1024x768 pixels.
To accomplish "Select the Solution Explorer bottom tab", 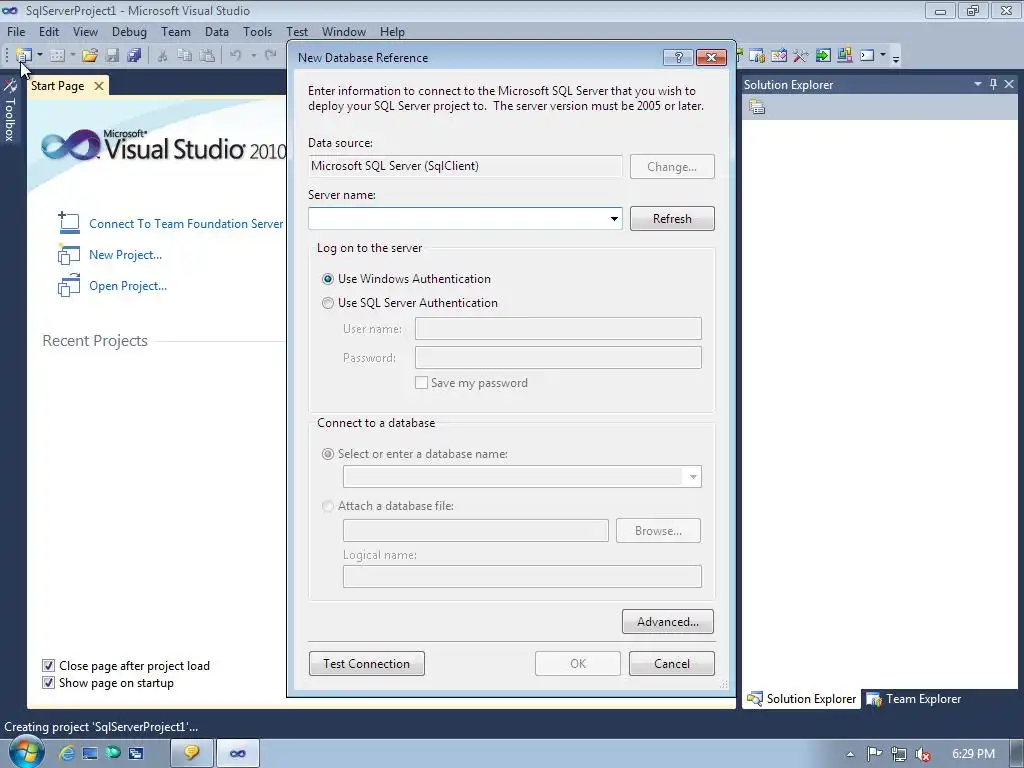I will click(801, 699).
